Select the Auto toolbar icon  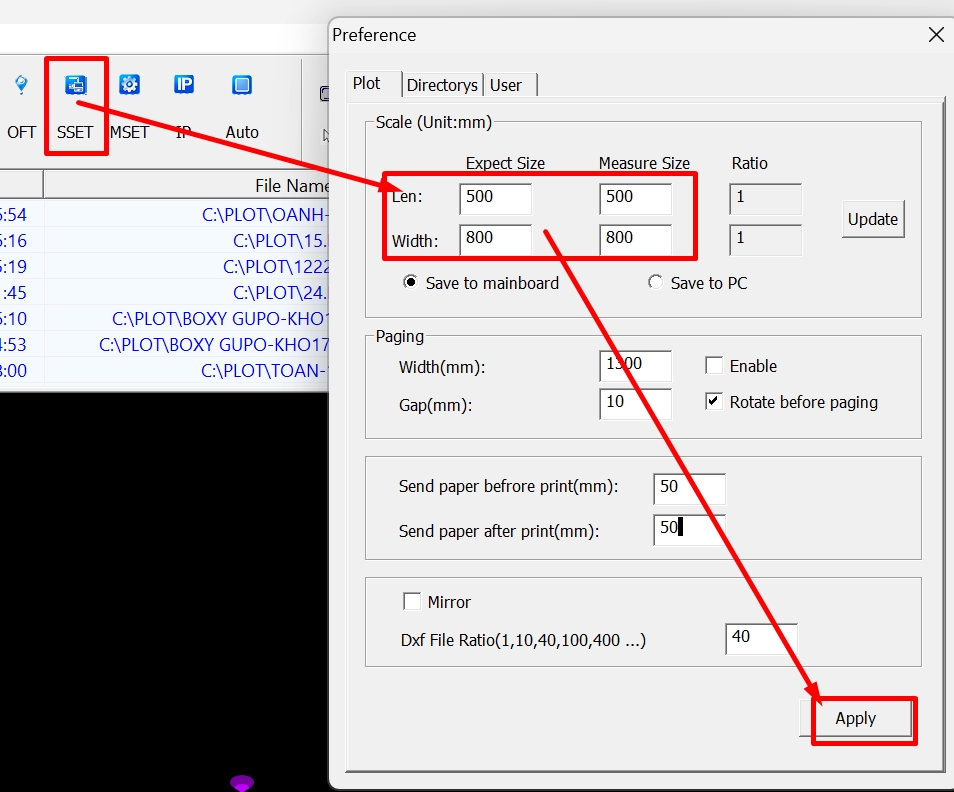tap(242, 86)
